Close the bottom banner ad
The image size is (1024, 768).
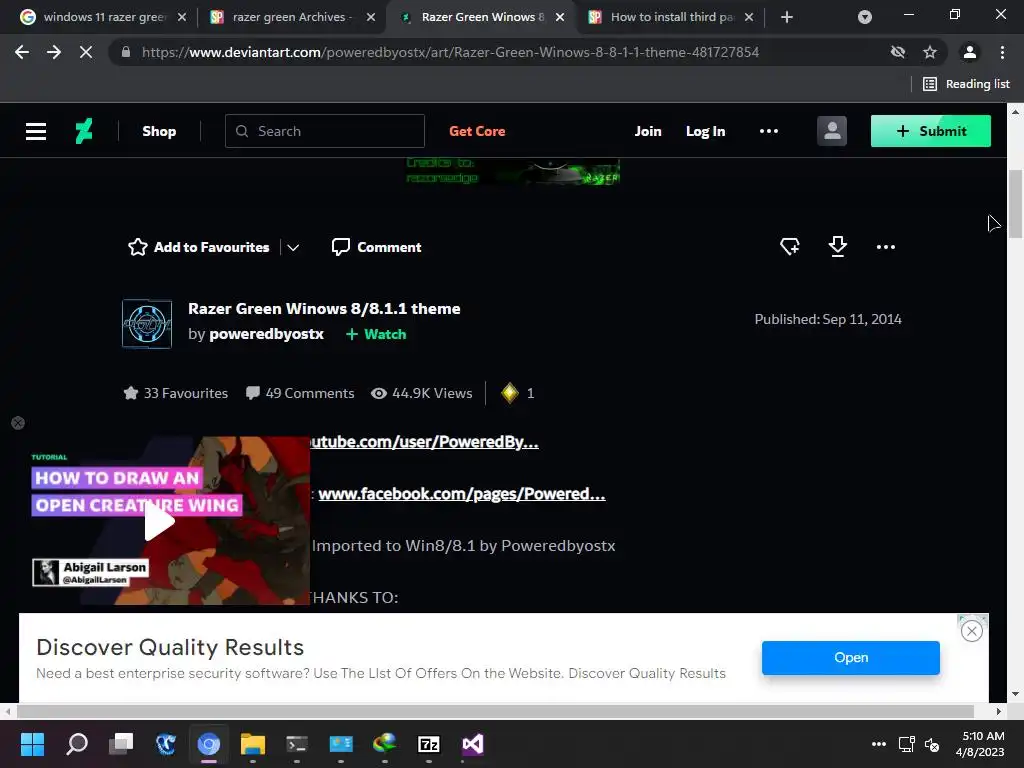point(972,631)
